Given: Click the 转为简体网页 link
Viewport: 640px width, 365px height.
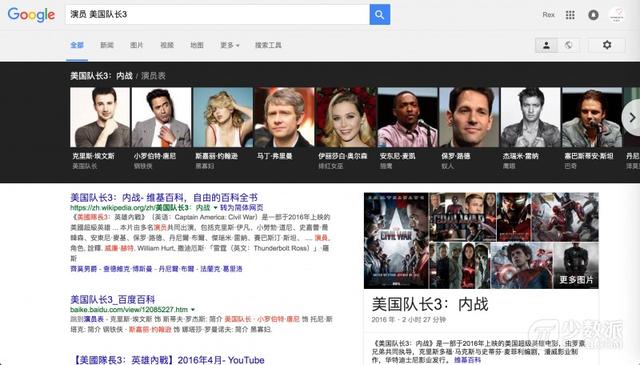Looking at the screenshot, I should (242, 208).
